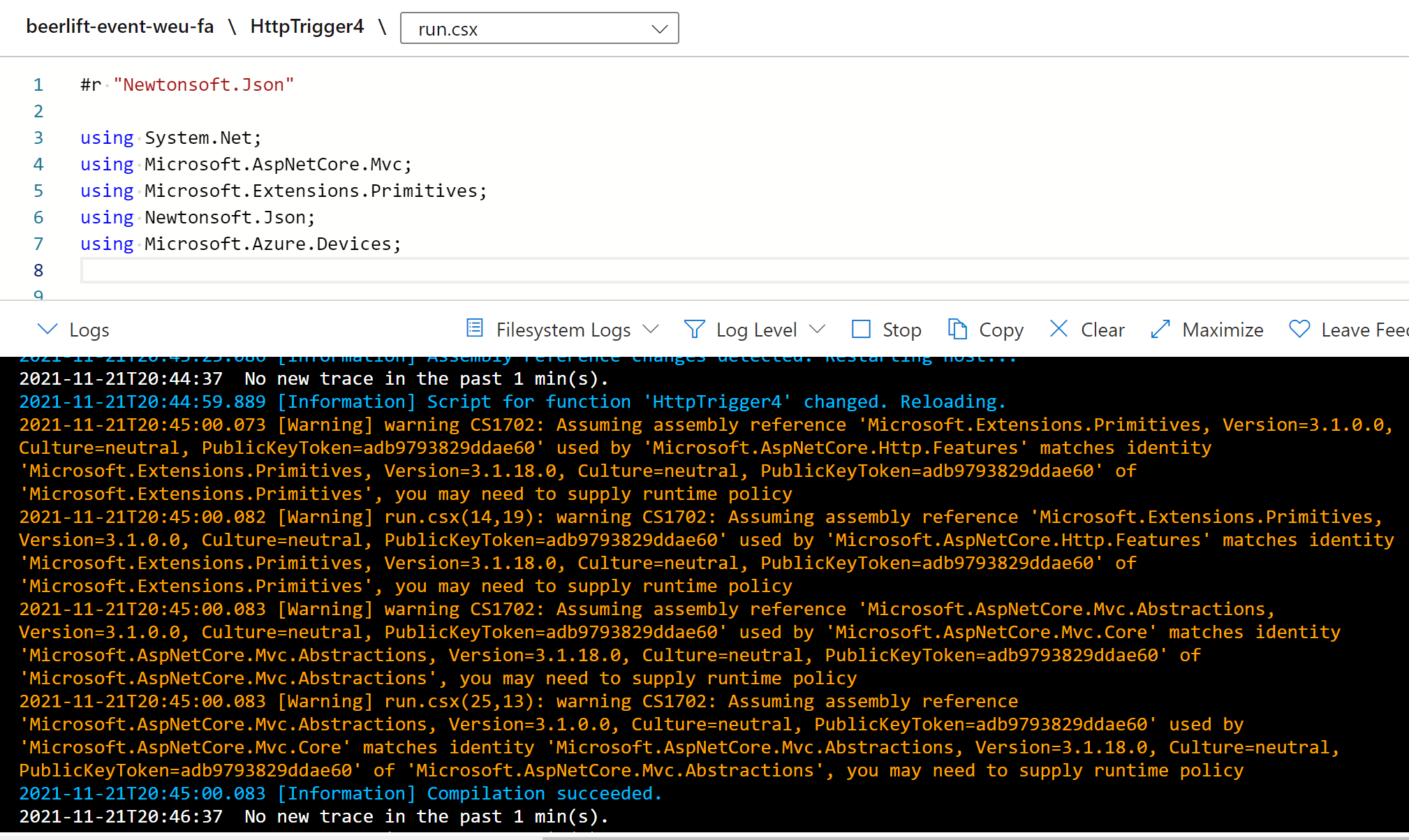This screenshot has height=840, width=1409.
Task: Navigate to beerlift-event-weu-fa in the breadcrumb
Action: pos(119,27)
